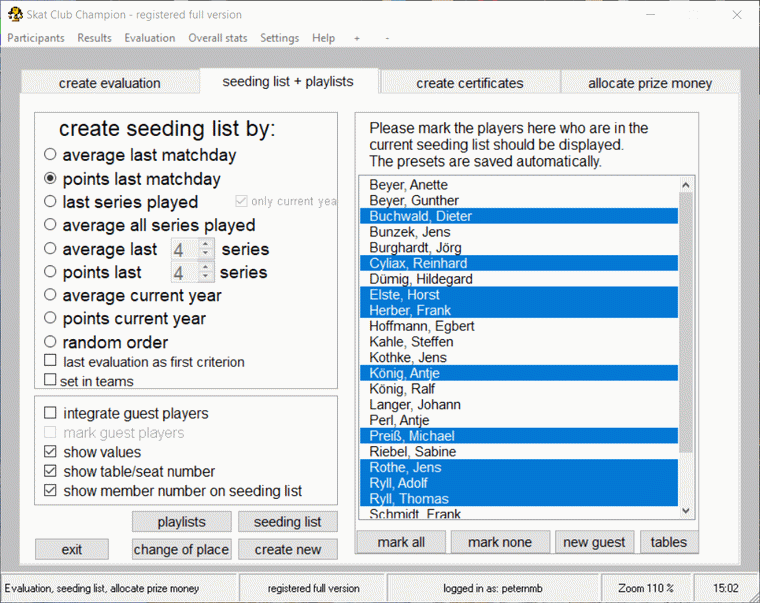
Task: Select 'Hoffmann, Egbert' in player list
Action: pyautogui.click(x=519, y=326)
